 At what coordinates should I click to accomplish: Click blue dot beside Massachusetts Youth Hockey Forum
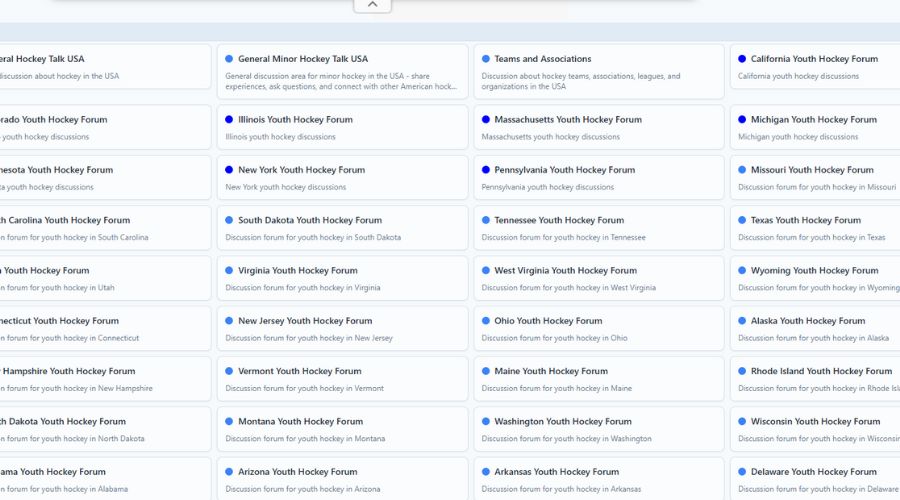(486, 119)
